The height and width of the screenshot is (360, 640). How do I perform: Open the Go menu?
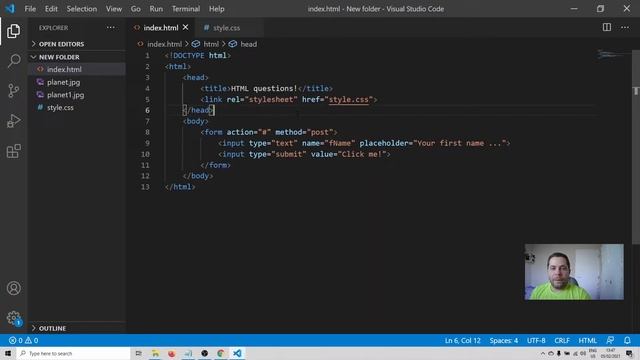pos(136,9)
